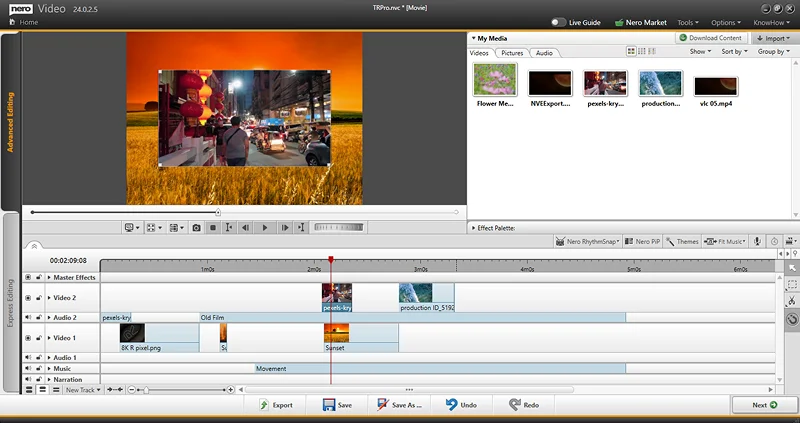
Task: Expand the Effect Palette panel
Action: [x=472, y=228]
